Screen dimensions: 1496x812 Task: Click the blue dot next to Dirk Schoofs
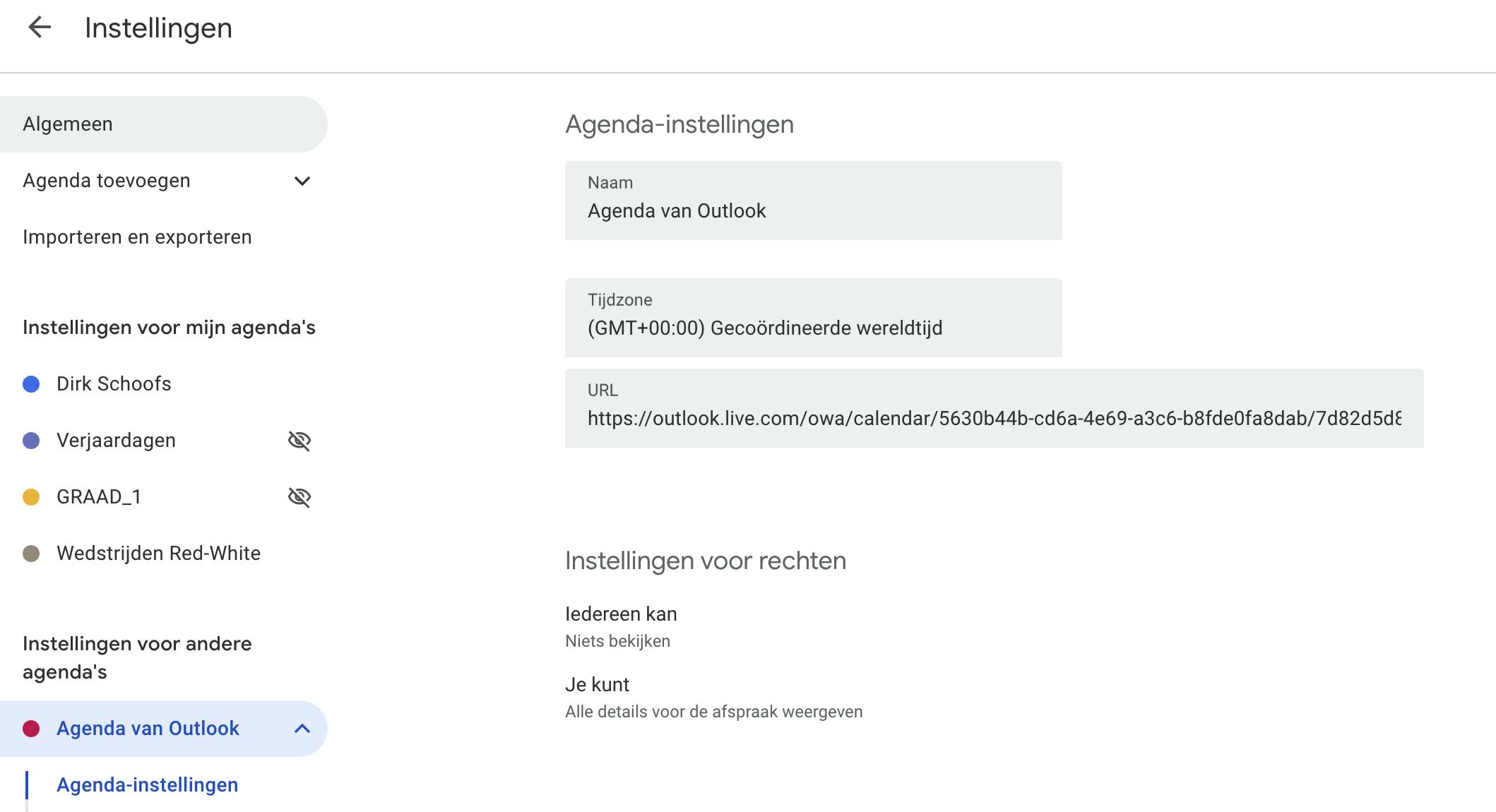click(31, 383)
